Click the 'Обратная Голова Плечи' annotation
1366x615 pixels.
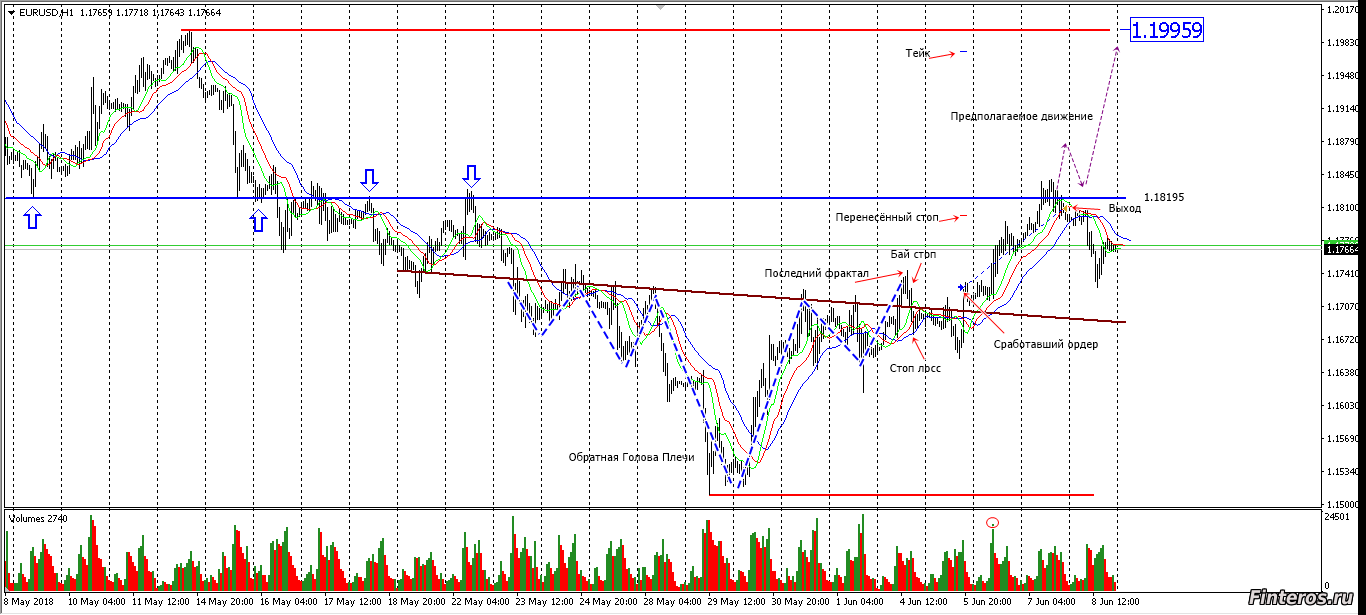[631, 457]
